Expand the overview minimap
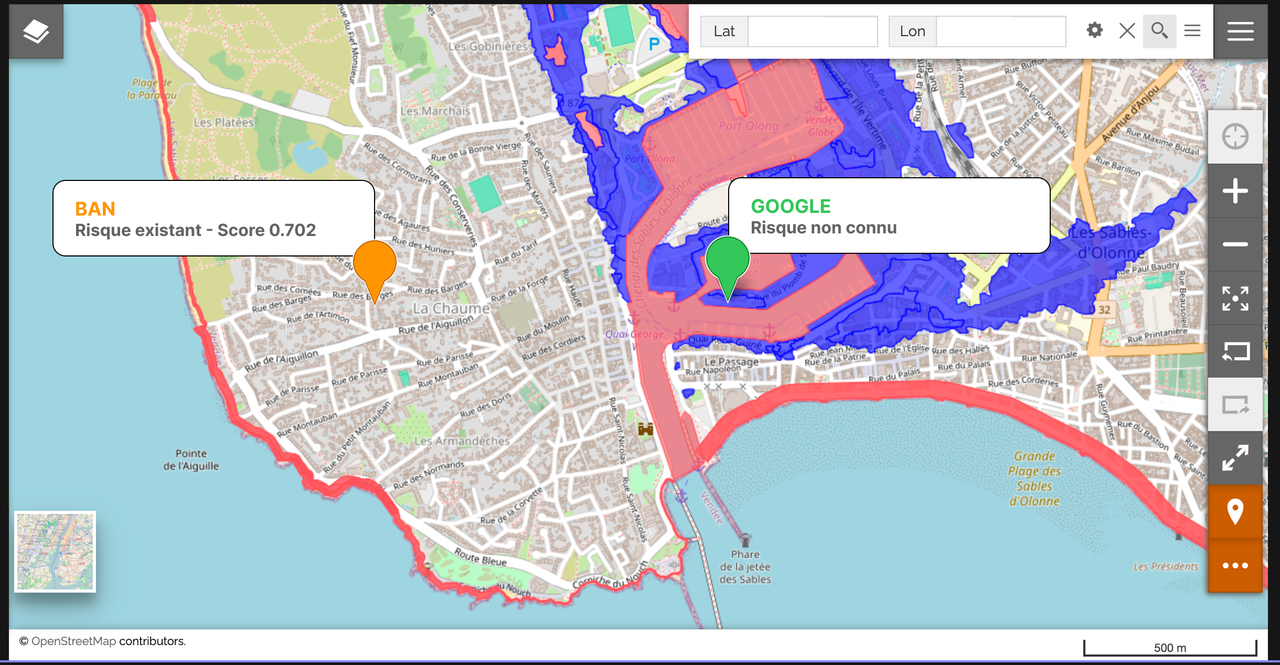The height and width of the screenshot is (665, 1280). (55, 551)
